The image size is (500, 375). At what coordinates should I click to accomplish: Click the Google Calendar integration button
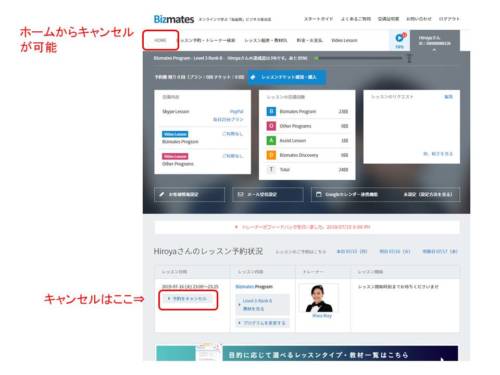pos(385,194)
